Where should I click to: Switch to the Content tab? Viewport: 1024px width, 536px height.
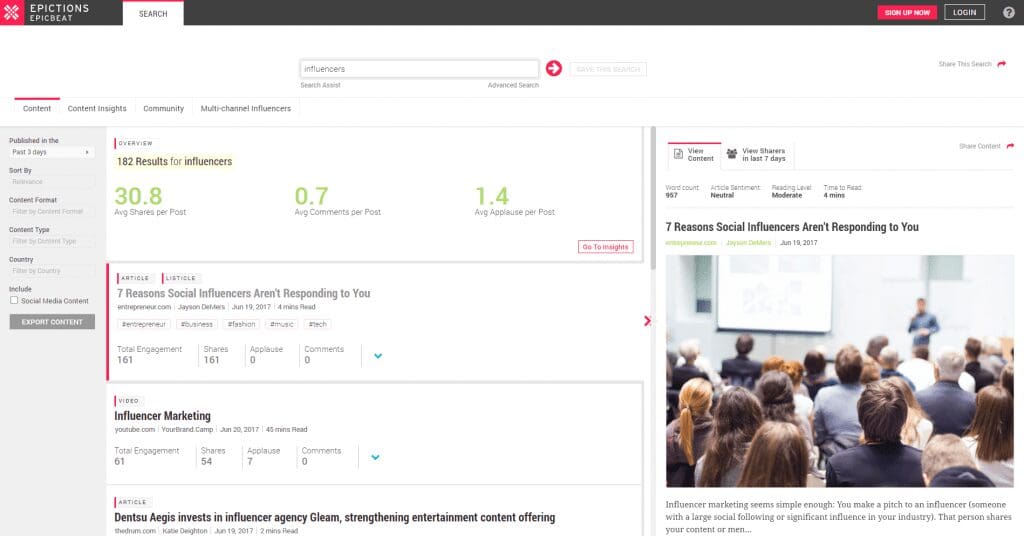[37, 108]
